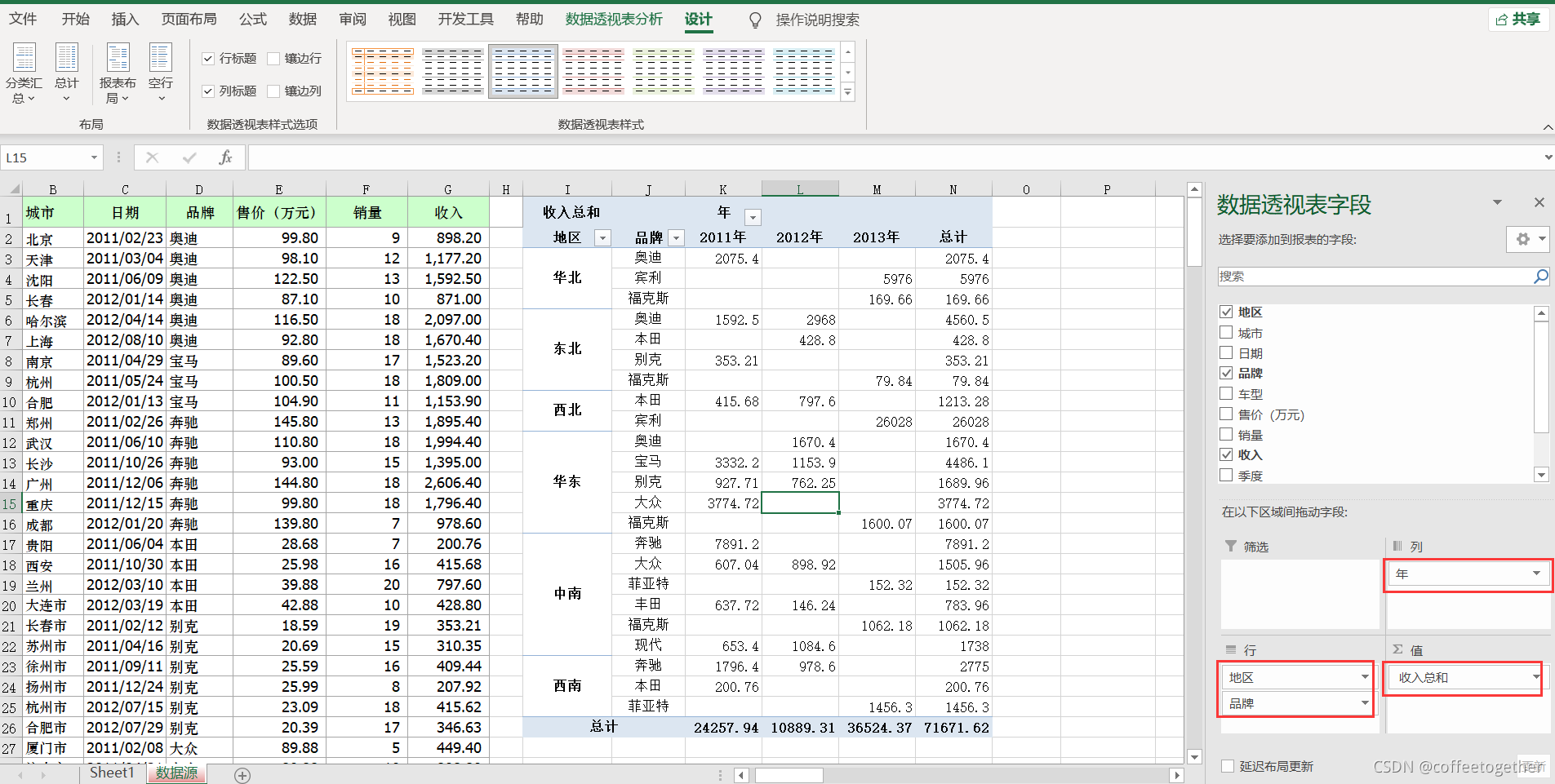Switch to the 公式 ribbon tab
1555x784 pixels.
pyautogui.click(x=253, y=19)
